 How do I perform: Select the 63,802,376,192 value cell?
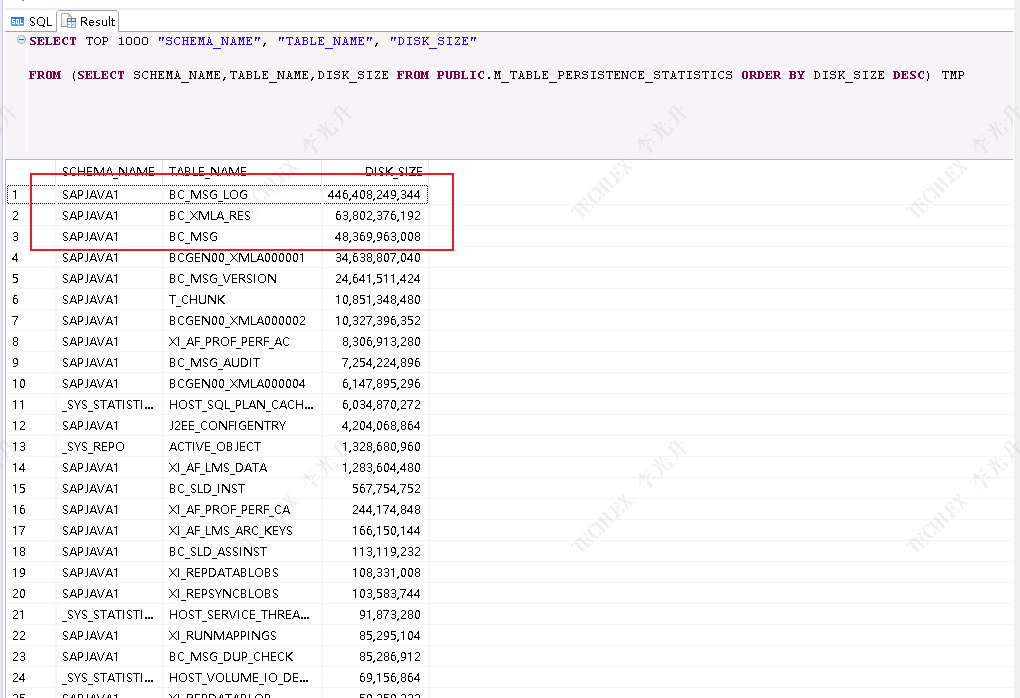375,215
